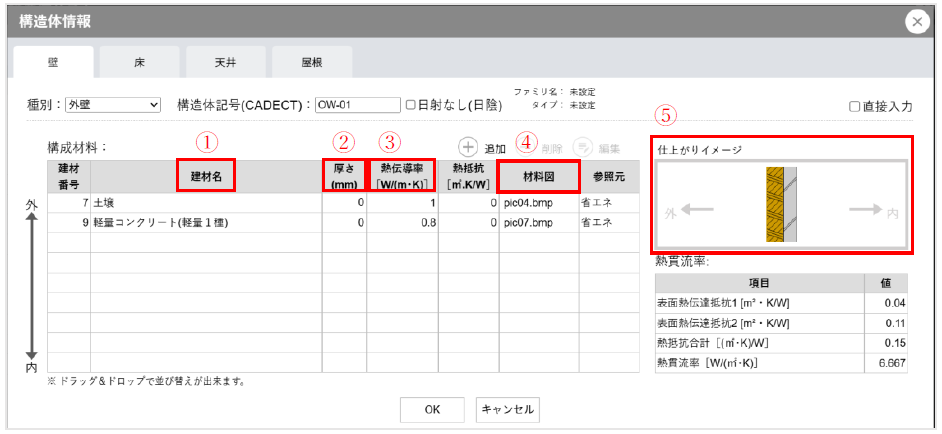
Task: Click the pic04.bmp material image cell
Action: [538, 203]
